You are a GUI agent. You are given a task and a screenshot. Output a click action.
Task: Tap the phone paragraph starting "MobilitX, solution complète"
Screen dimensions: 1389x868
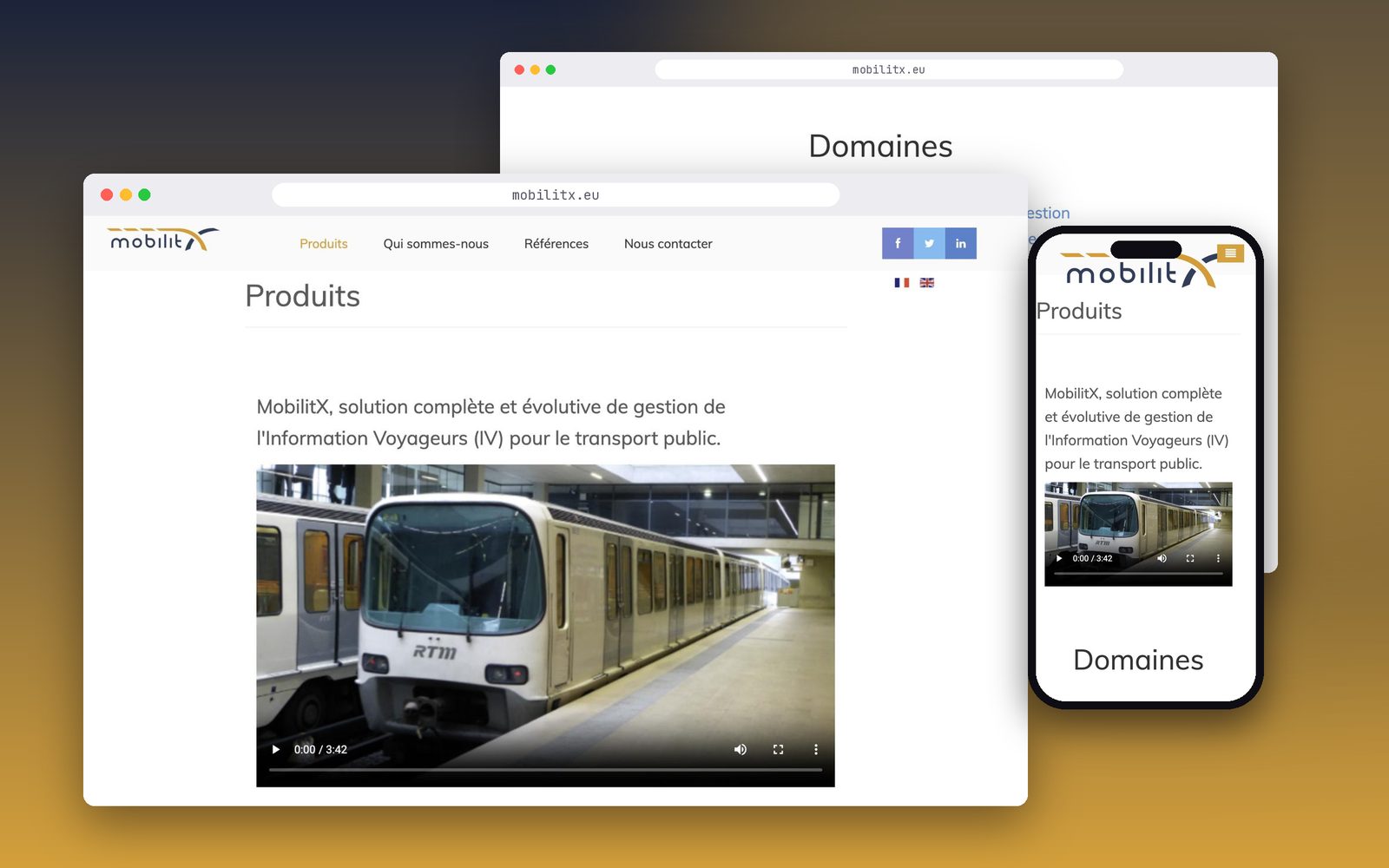(x=1136, y=429)
